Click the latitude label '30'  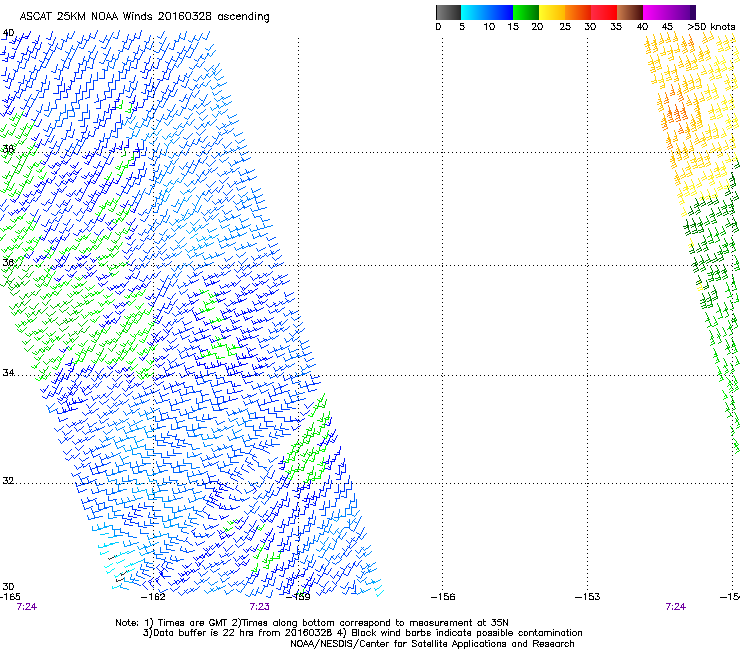(x=8, y=586)
